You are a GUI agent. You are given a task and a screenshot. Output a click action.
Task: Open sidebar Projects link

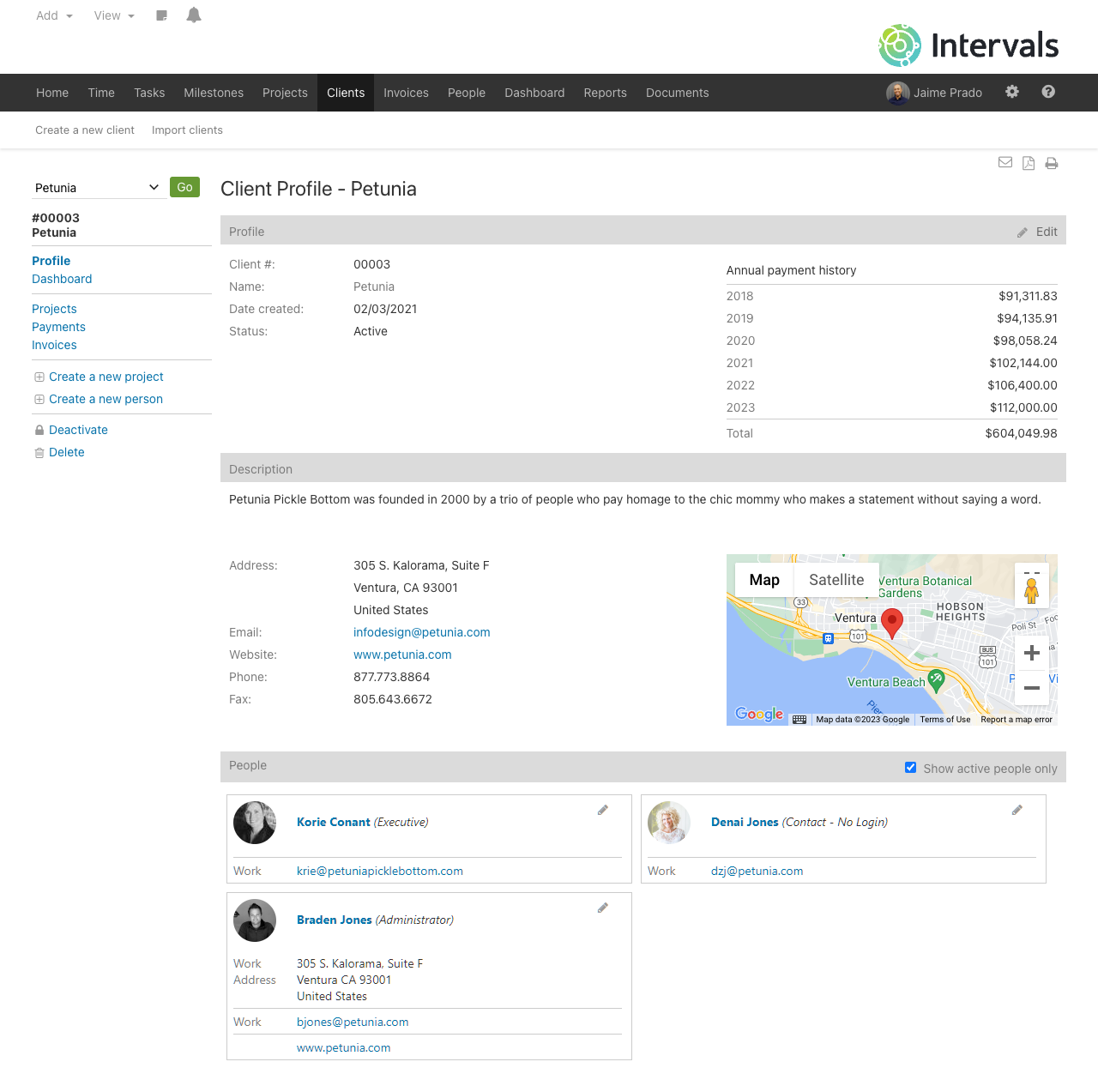click(54, 309)
